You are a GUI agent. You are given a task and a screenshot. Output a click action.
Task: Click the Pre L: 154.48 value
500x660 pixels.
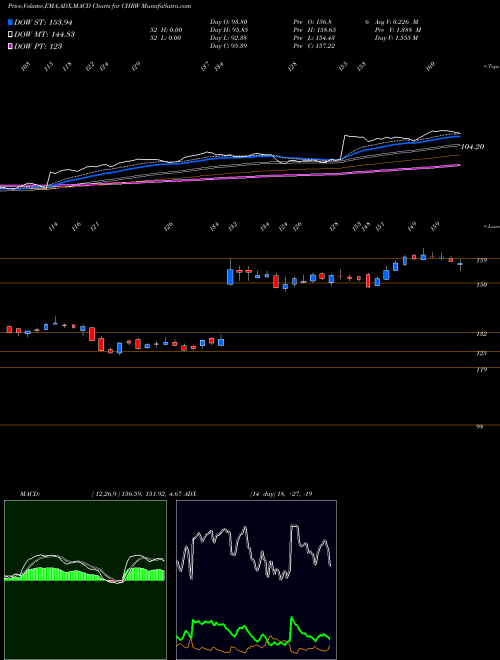point(316,38)
